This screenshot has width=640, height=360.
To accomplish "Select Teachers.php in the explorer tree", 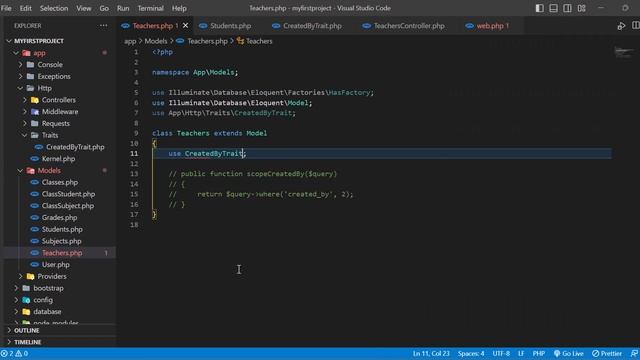I will coord(61,253).
